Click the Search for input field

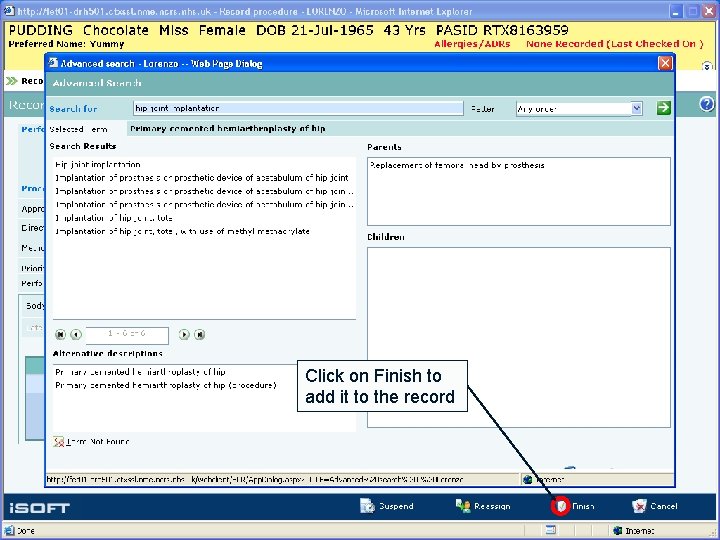coord(298,108)
